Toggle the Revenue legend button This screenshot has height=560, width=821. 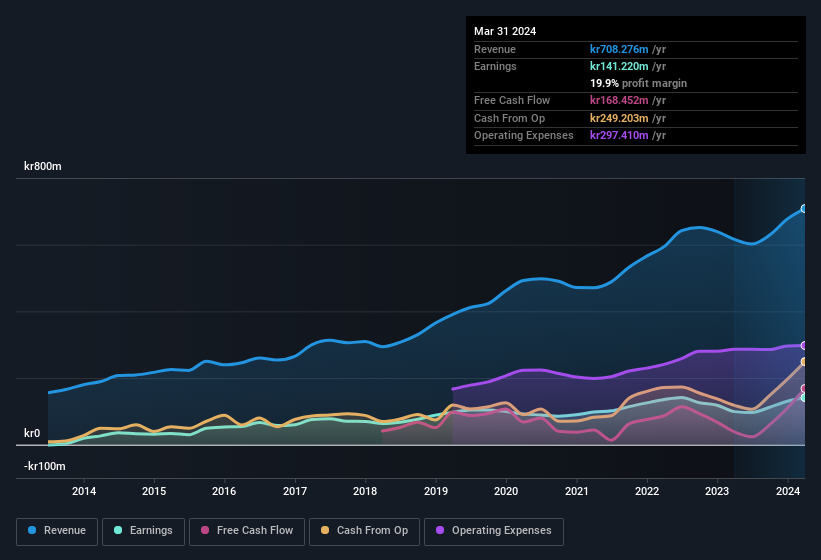point(57,531)
